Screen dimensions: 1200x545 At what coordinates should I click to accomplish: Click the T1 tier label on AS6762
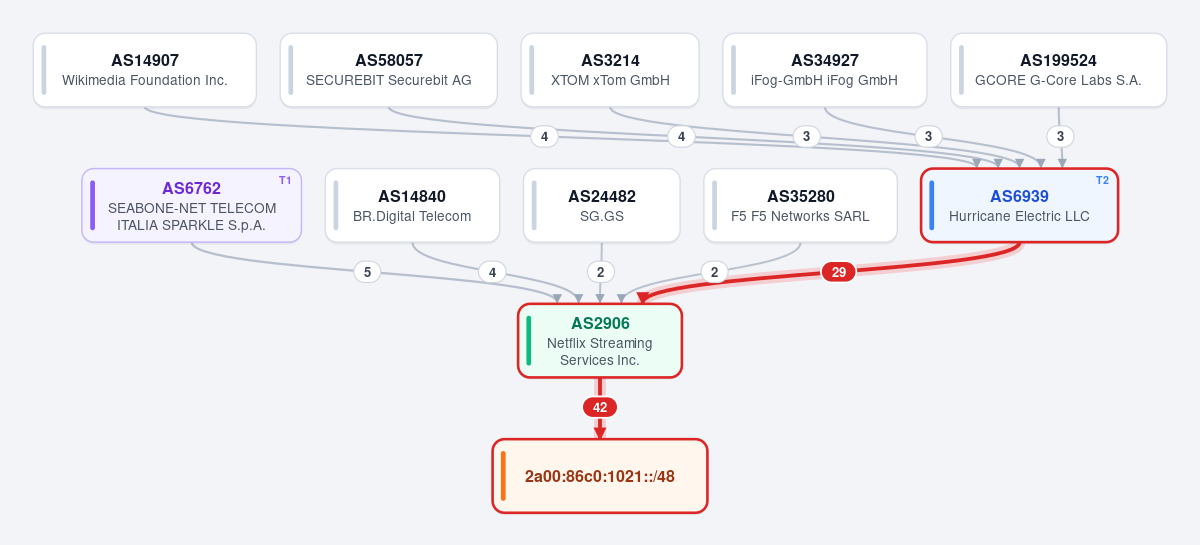(285, 180)
